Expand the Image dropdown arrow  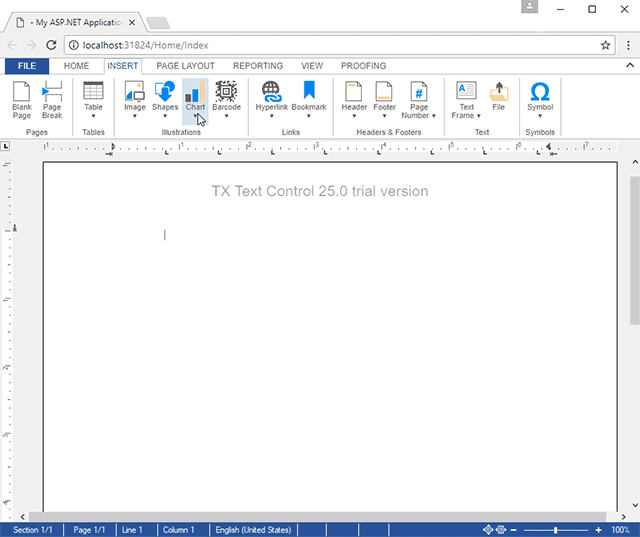[135, 116]
